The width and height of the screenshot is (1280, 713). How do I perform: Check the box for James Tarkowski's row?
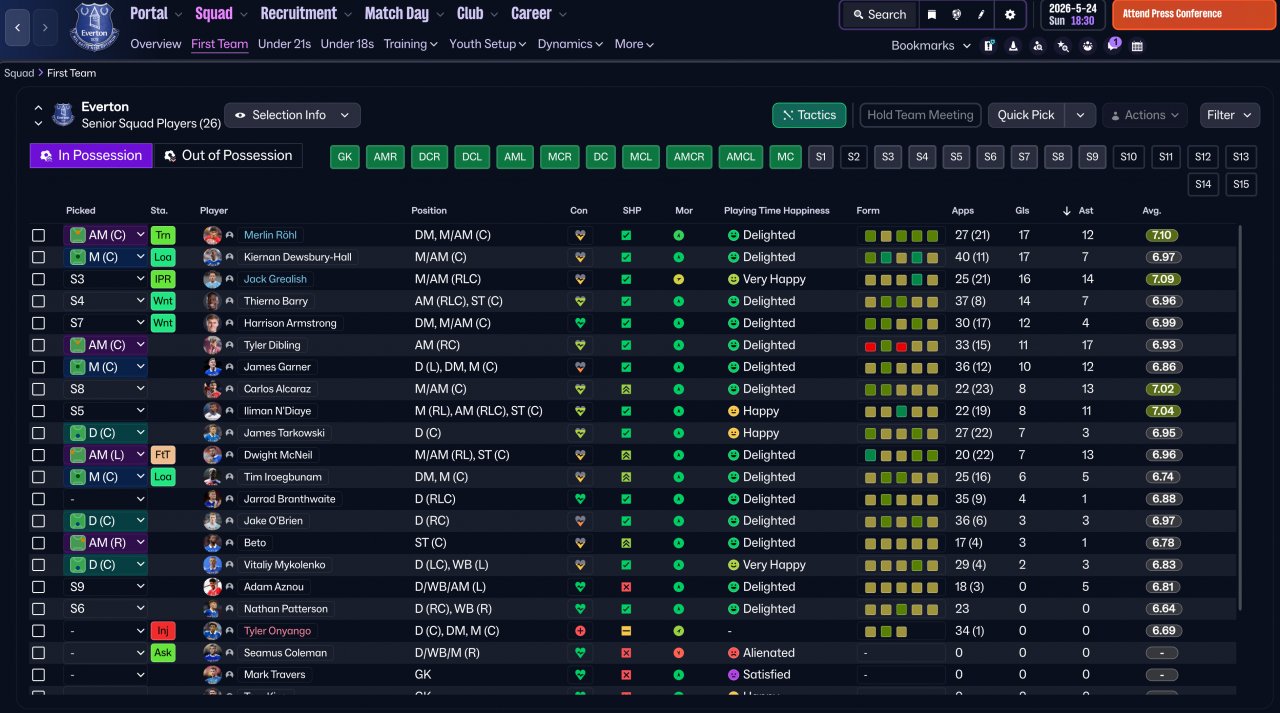[38, 433]
